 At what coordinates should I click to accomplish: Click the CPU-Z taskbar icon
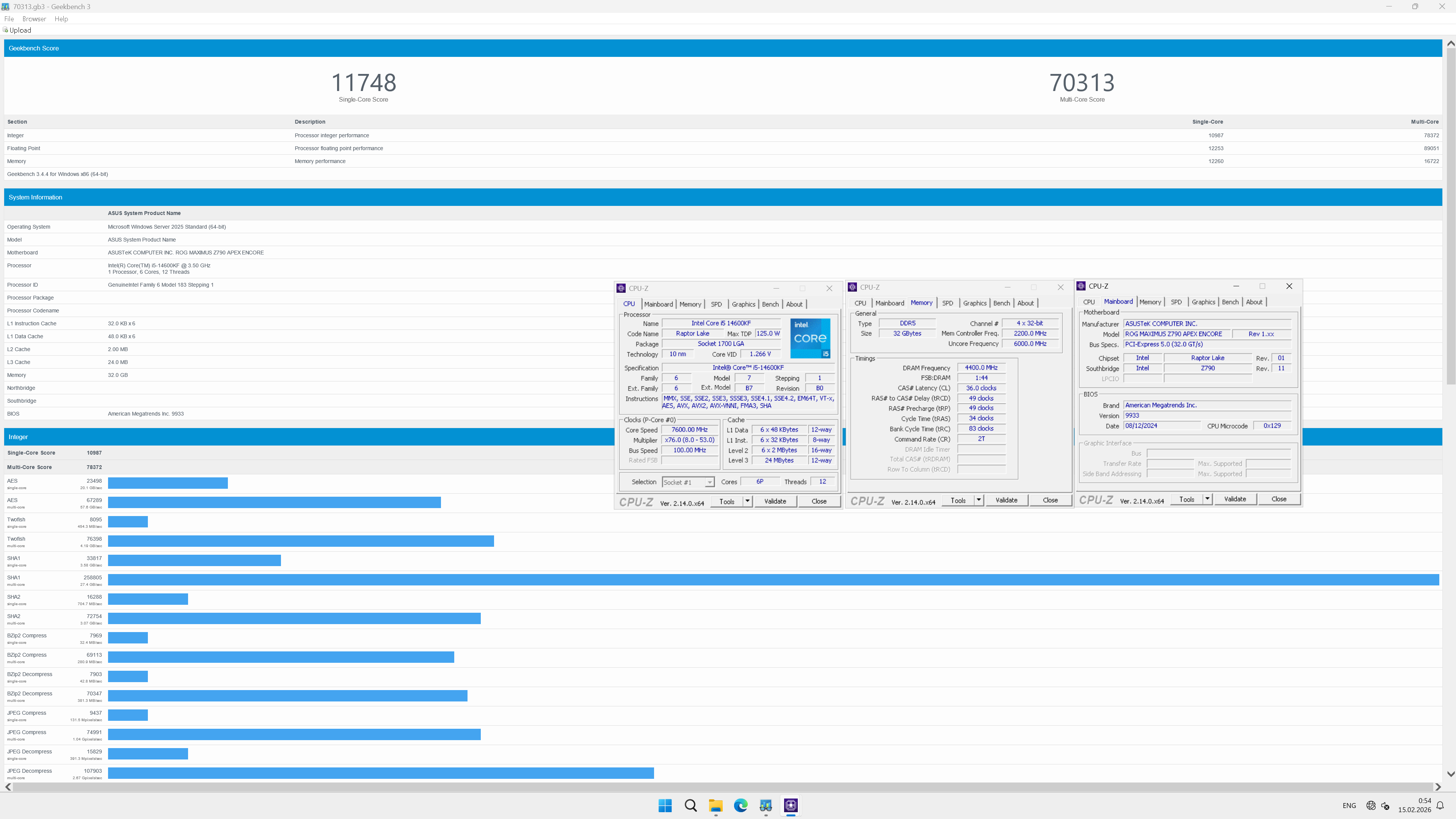click(791, 805)
